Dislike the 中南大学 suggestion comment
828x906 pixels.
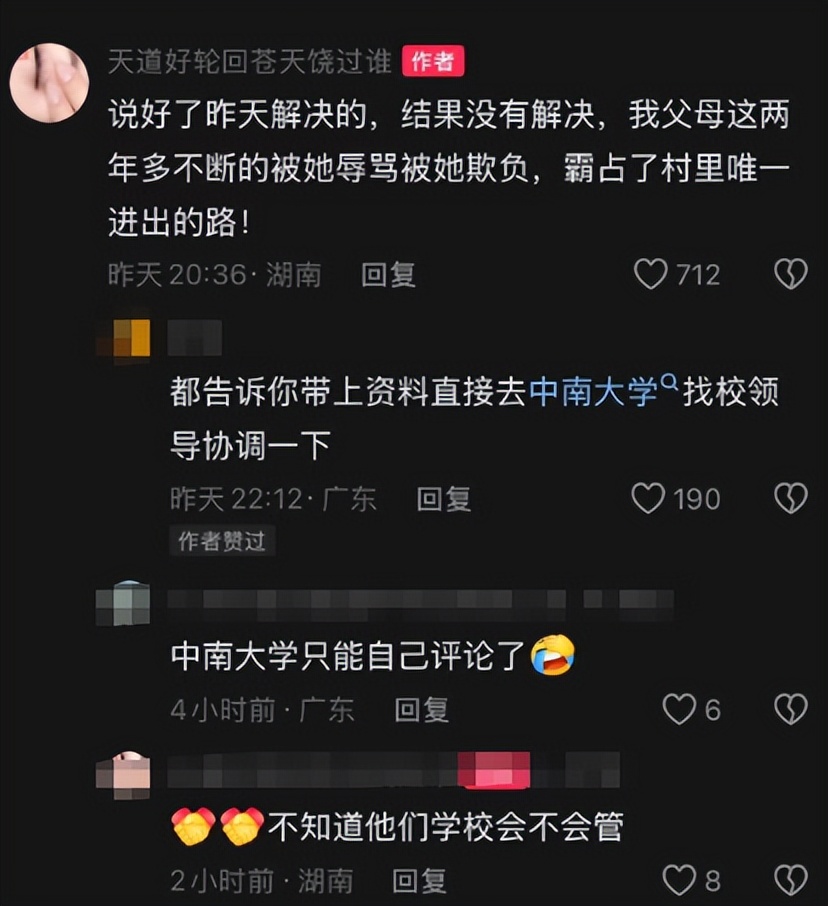[x=790, y=498]
